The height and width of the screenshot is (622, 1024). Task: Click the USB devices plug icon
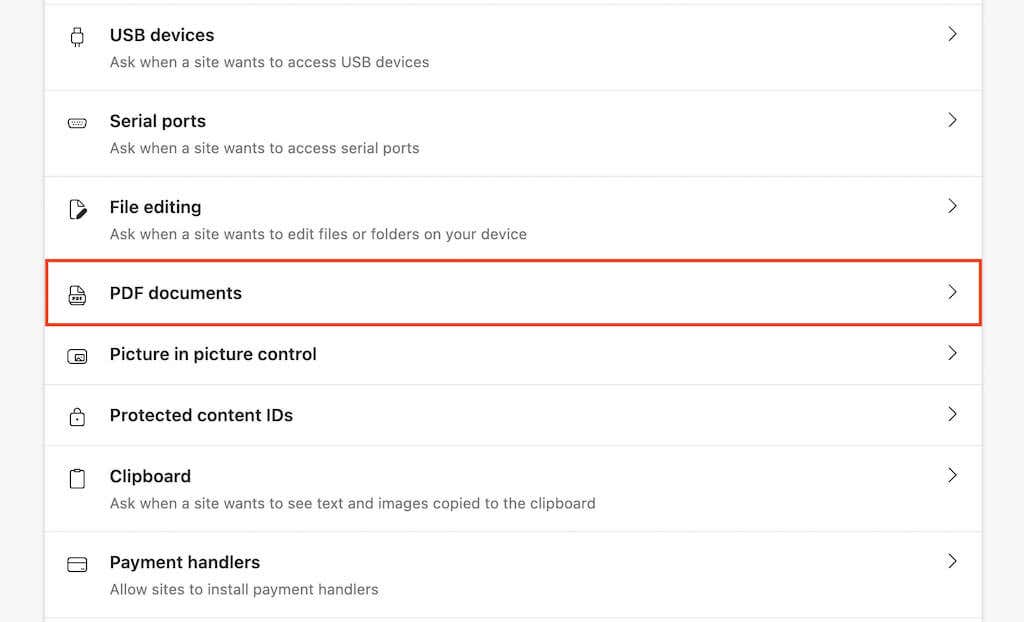[77, 38]
